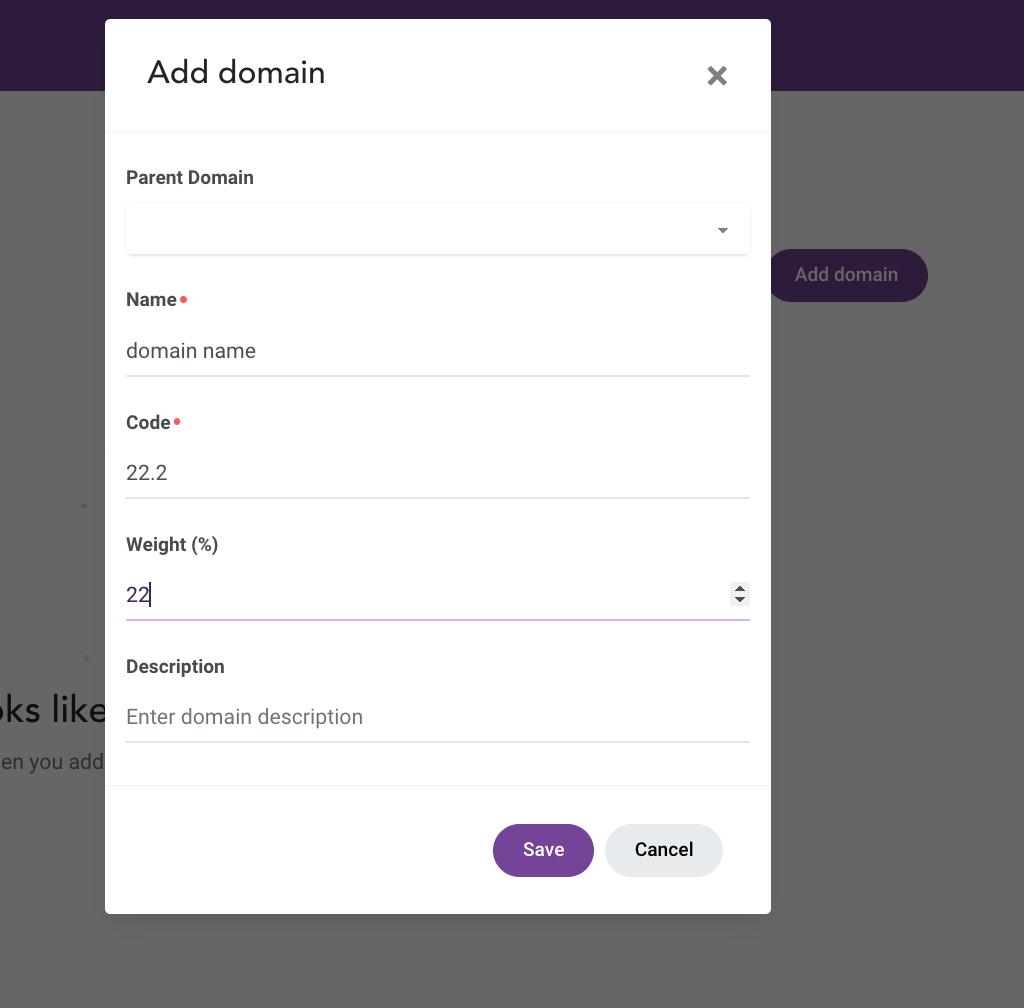Image resolution: width=1024 pixels, height=1008 pixels.
Task: Save the new domain
Action: pyautogui.click(x=543, y=850)
